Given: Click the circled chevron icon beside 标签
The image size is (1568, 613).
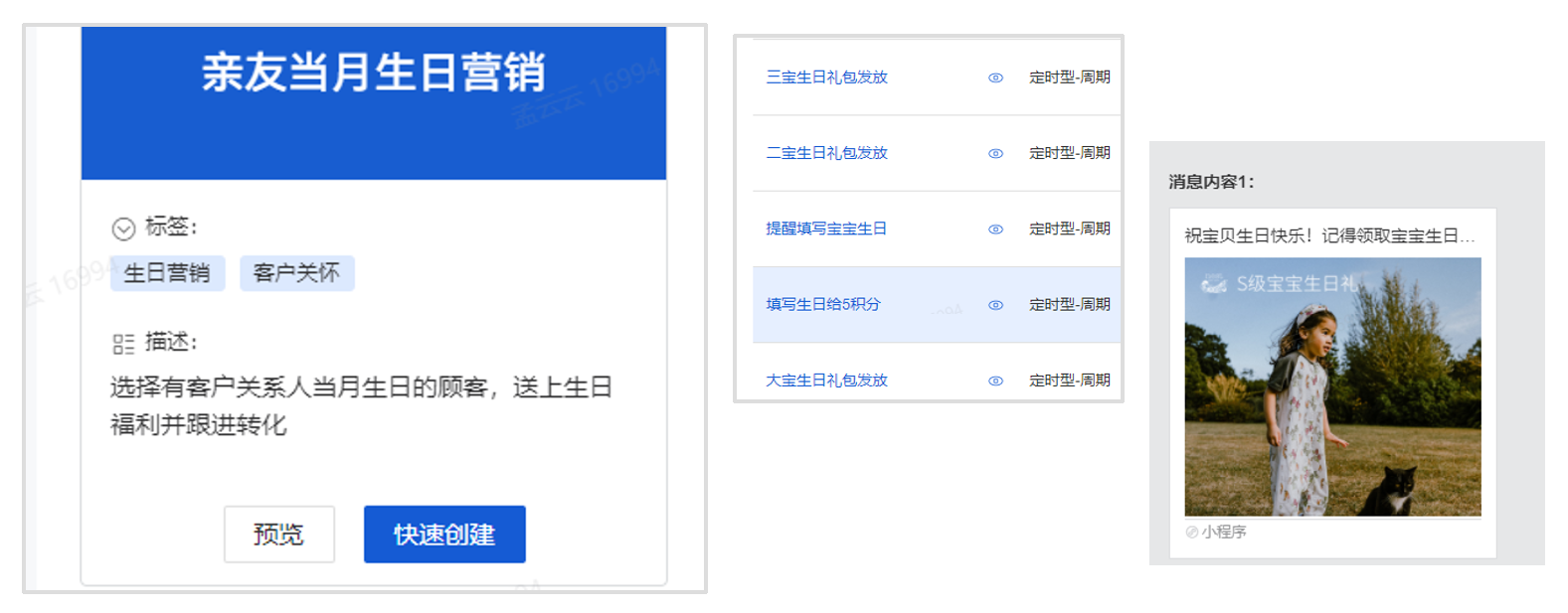Looking at the screenshot, I should pyautogui.click(x=123, y=230).
